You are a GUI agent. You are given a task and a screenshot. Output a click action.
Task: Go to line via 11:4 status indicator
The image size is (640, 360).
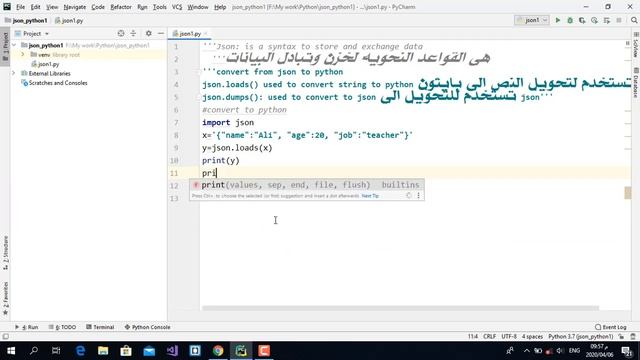(473, 337)
